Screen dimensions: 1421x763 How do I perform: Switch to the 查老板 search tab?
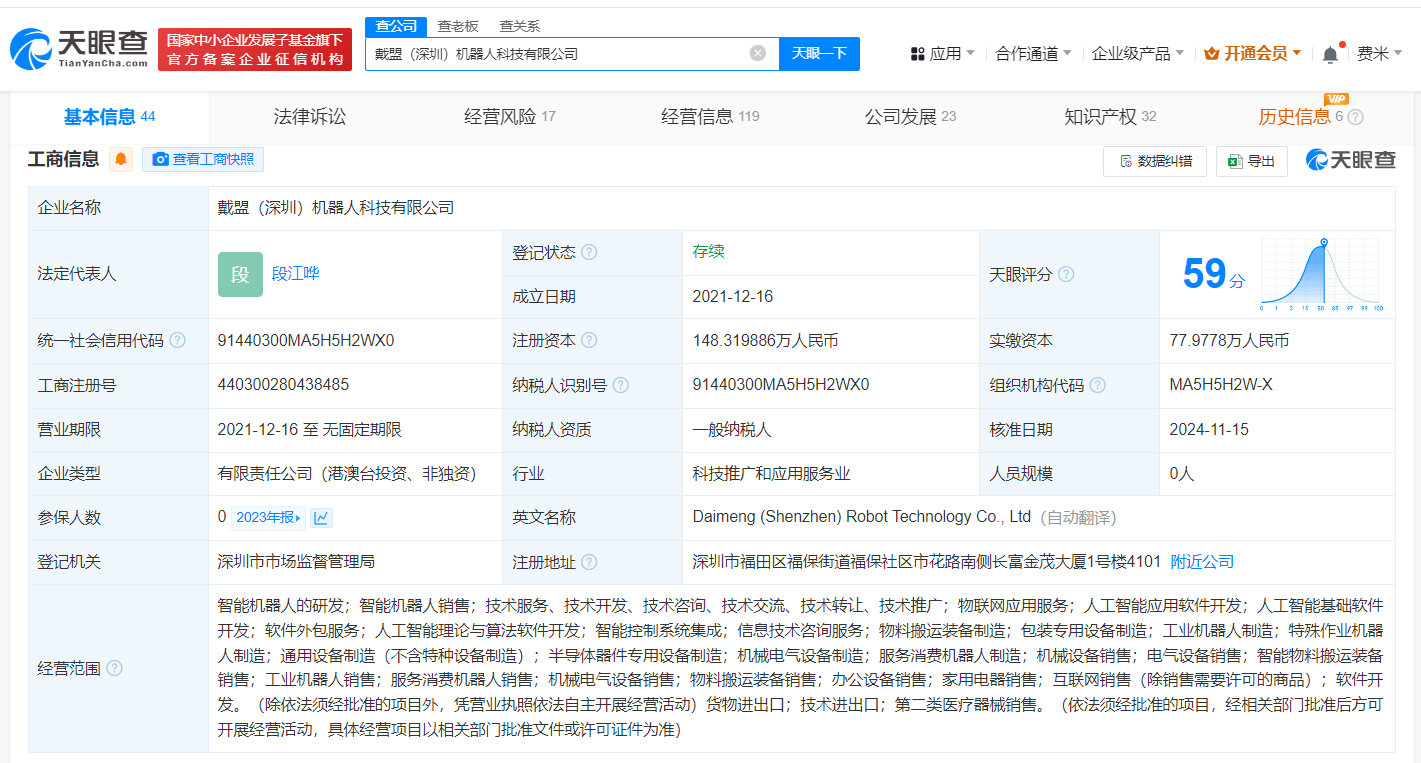click(x=458, y=26)
